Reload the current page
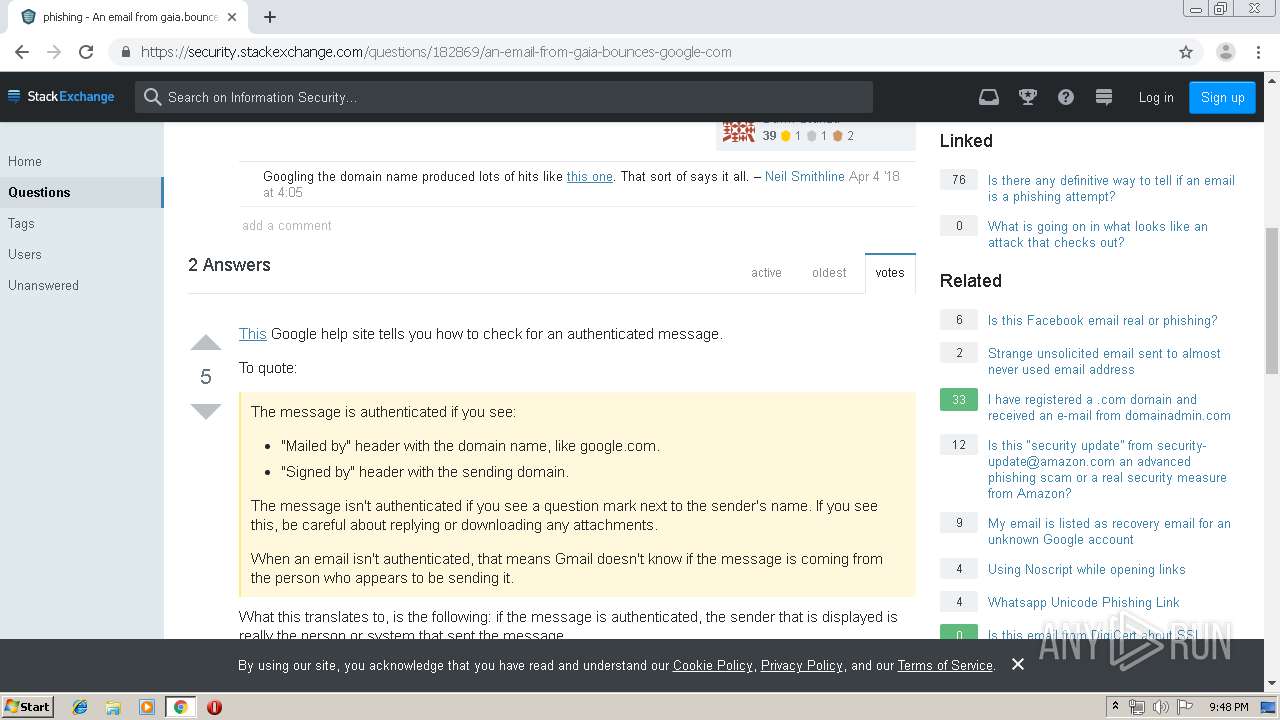1280x720 pixels. (x=86, y=52)
